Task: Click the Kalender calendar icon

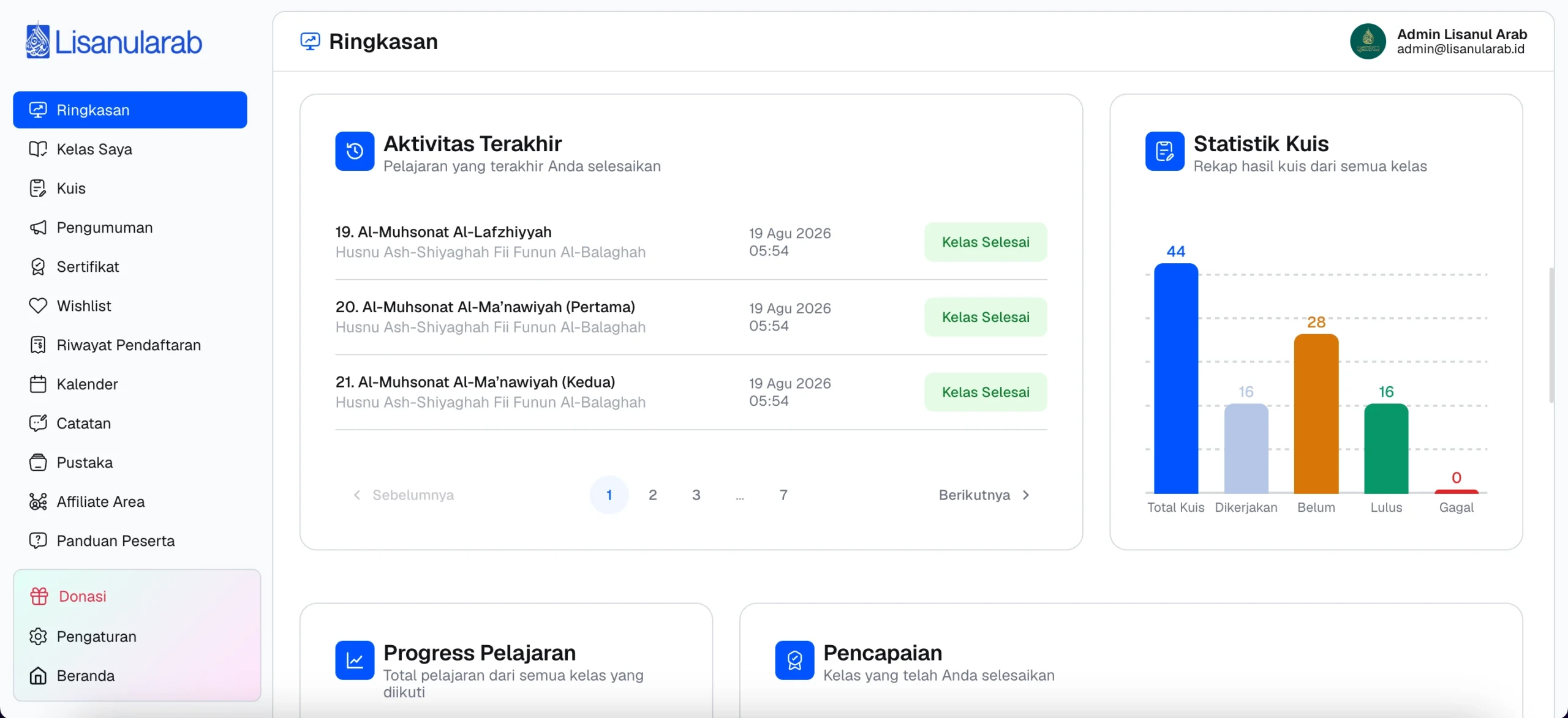Action: (38, 384)
